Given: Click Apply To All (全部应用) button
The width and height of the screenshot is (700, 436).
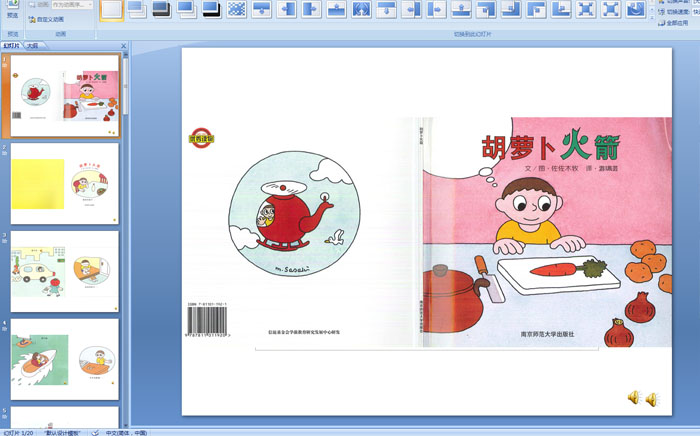Looking at the screenshot, I should [674, 23].
